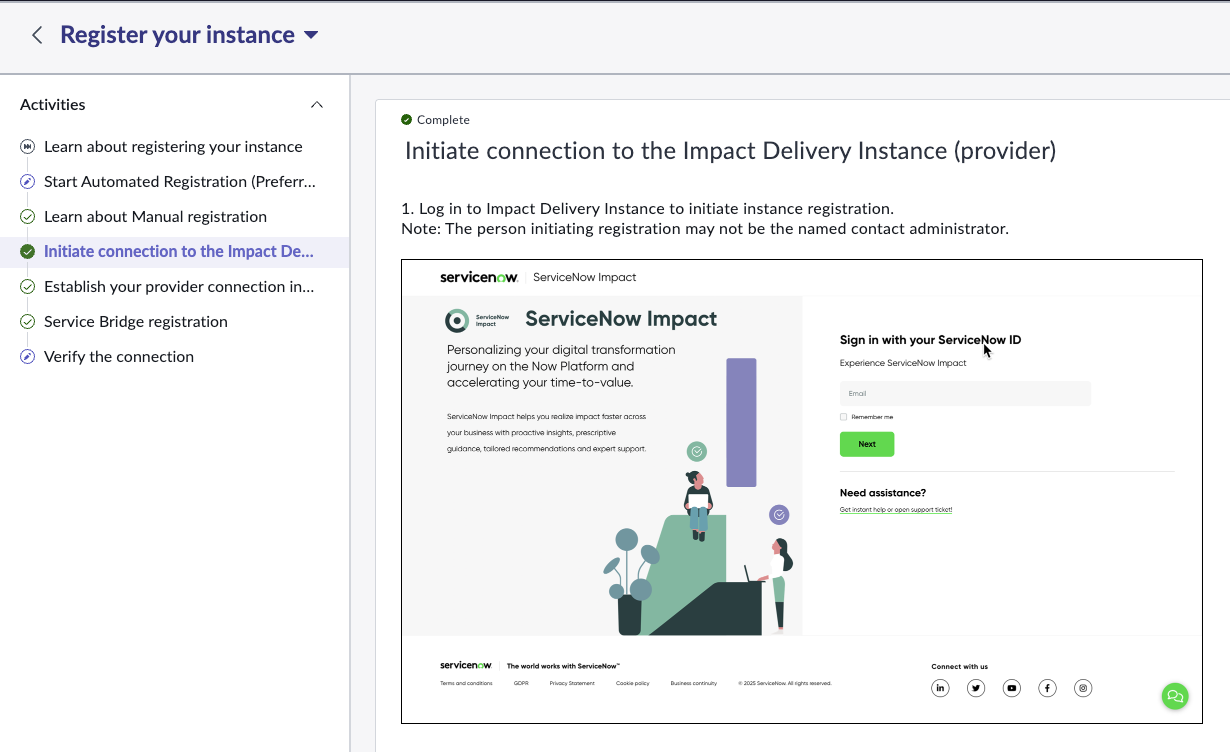Toggle the Remember me checkbox
The width and height of the screenshot is (1230, 752).
click(x=843, y=417)
